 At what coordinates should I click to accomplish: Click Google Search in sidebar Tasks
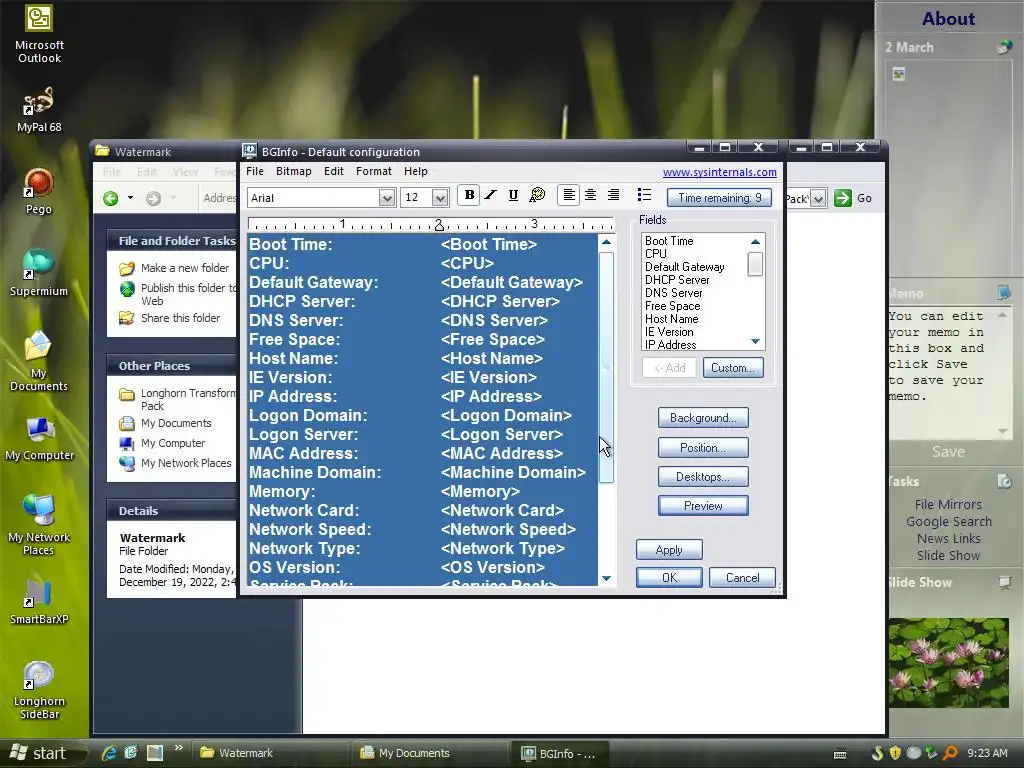(x=948, y=521)
